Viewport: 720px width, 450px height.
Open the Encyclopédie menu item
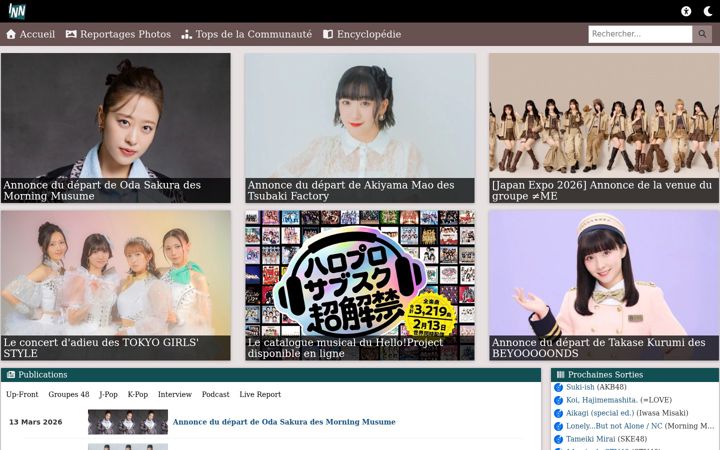point(362,34)
